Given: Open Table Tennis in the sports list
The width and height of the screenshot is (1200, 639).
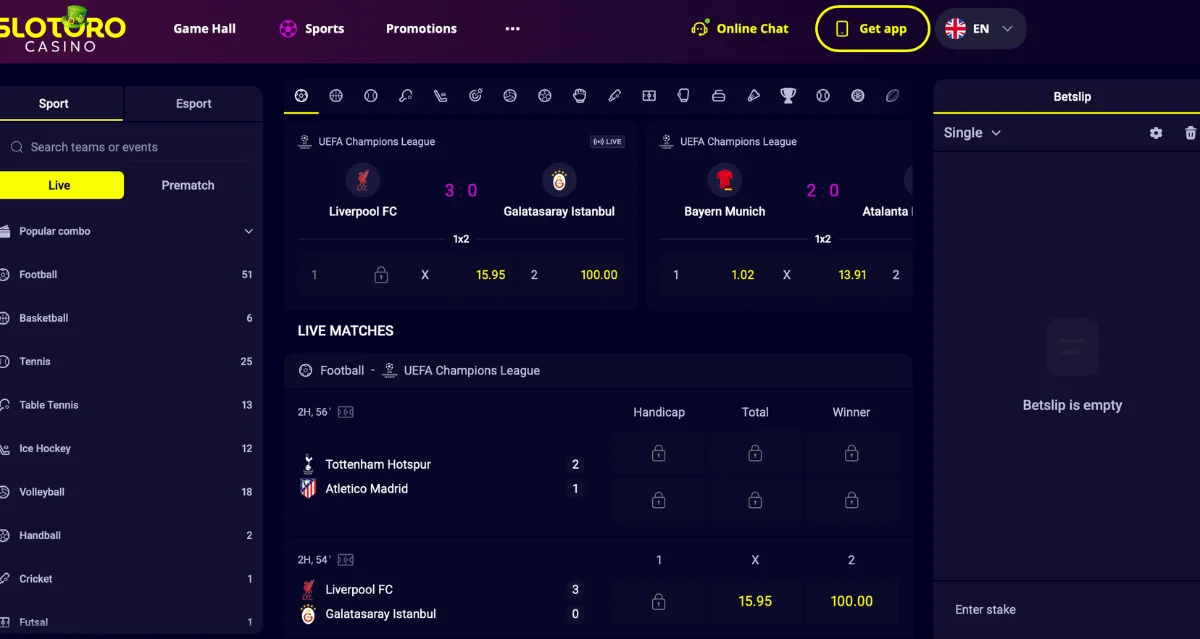Looking at the screenshot, I should click(128, 405).
